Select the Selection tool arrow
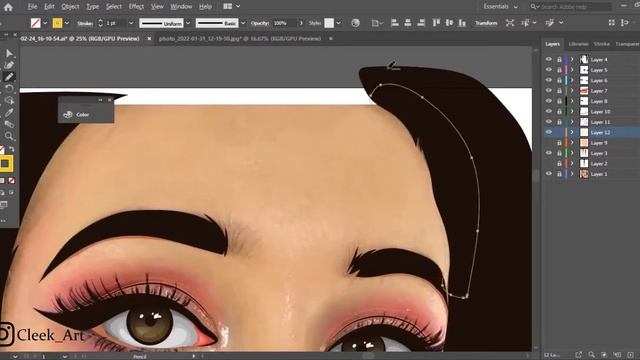 tap(9, 53)
